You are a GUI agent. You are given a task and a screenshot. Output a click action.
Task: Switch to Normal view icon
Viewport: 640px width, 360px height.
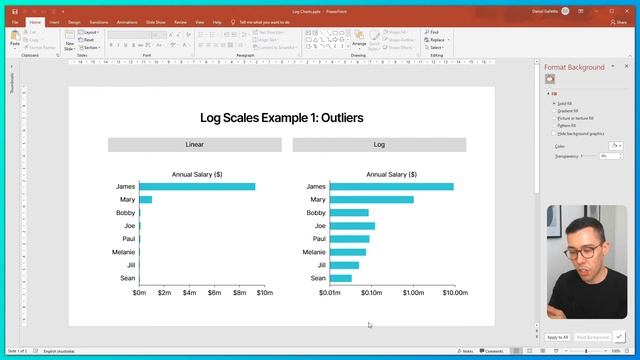pyautogui.click(x=516, y=351)
